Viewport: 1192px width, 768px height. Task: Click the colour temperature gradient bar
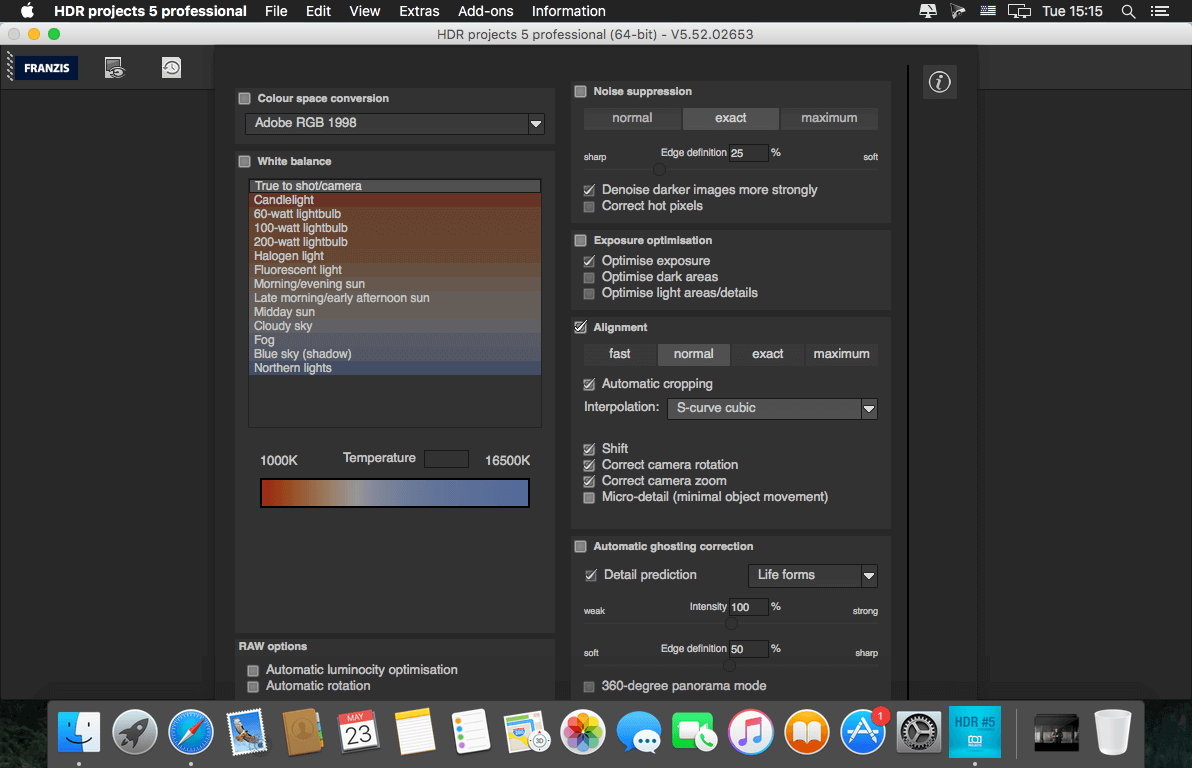395,493
